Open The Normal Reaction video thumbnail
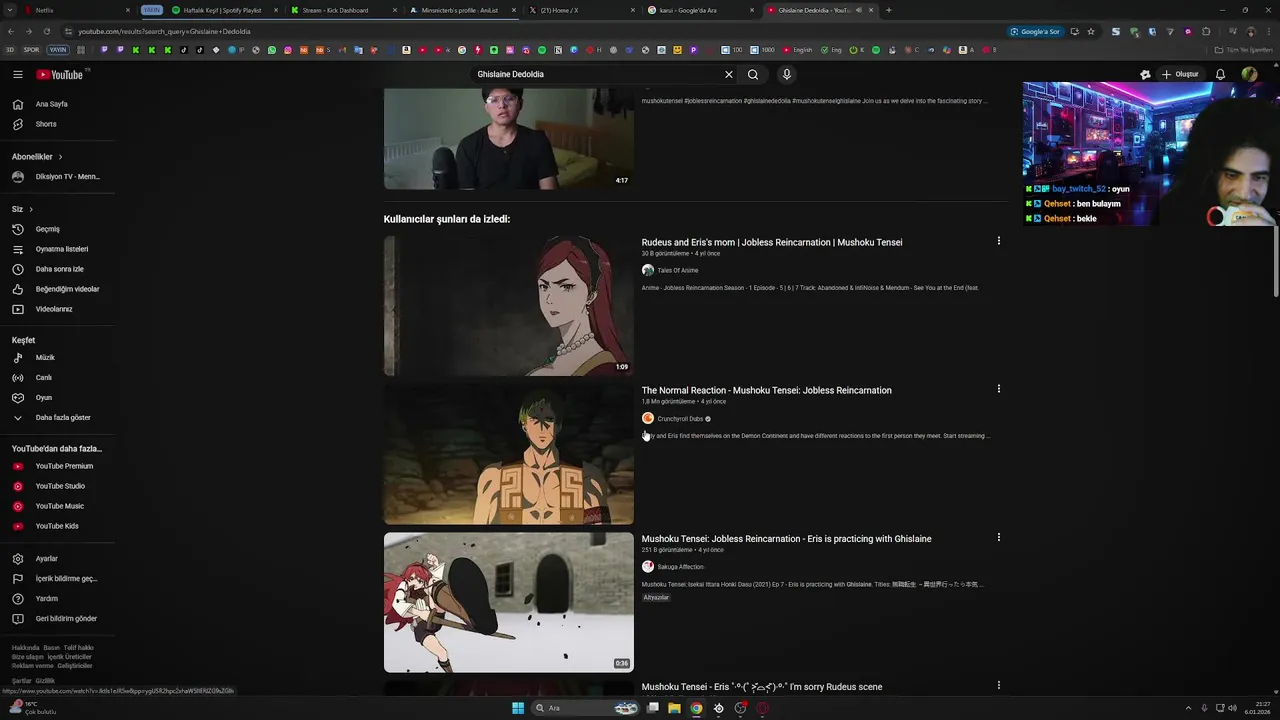Viewport: 1280px width, 720px height. (x=509, y=454)
